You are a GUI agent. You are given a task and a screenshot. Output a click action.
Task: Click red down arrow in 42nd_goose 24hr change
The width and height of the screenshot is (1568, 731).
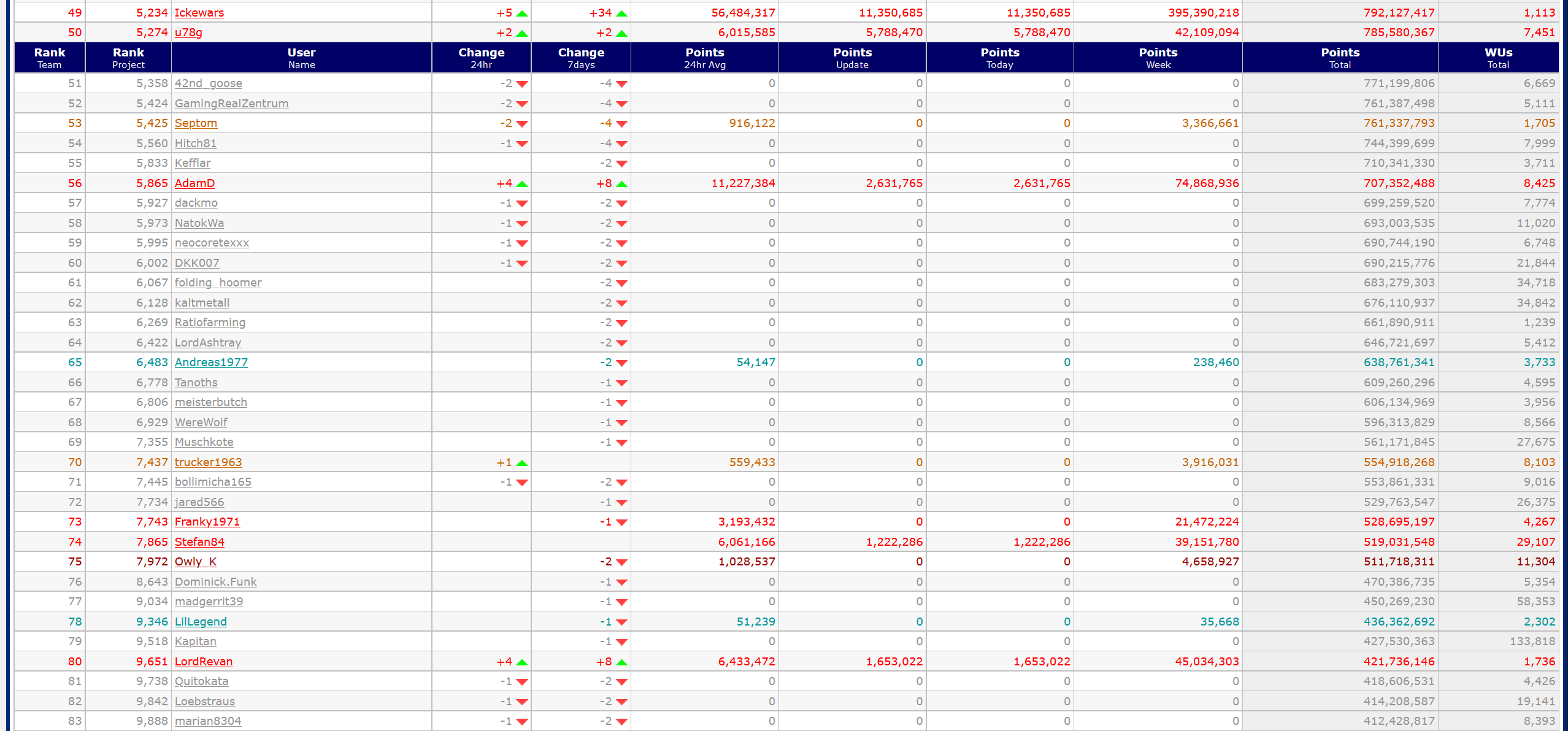tap(521, 84)
